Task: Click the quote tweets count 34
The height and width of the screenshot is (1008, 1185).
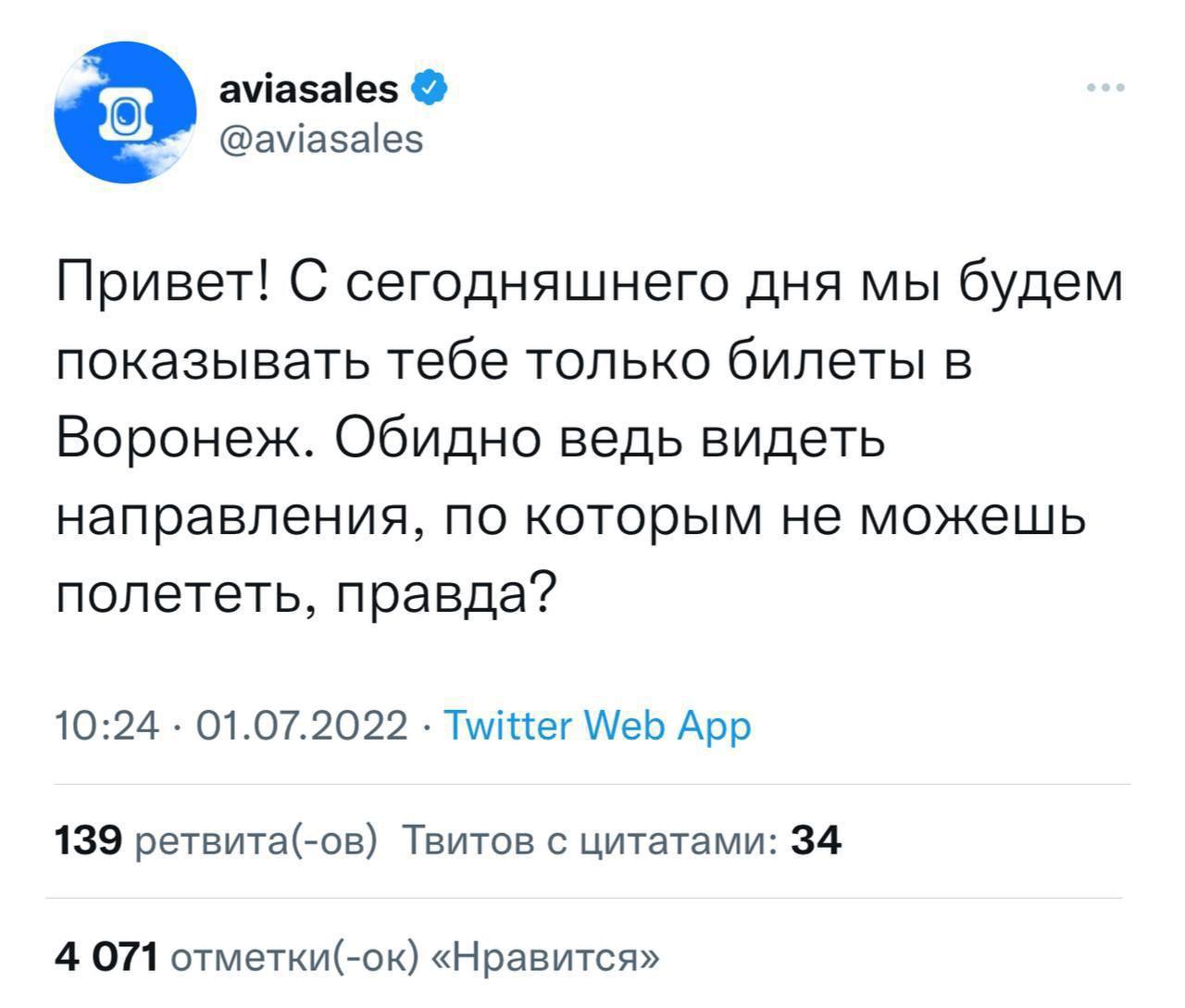Action: pyautogui.click(x=817, y=841)
